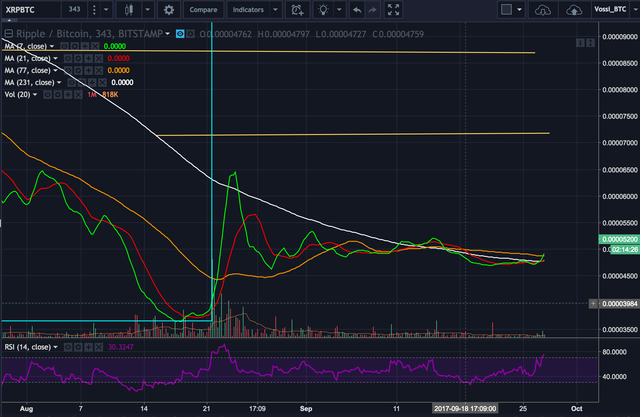
Task: Hide the MA (77, close) indicator
Action: (68, 71)
